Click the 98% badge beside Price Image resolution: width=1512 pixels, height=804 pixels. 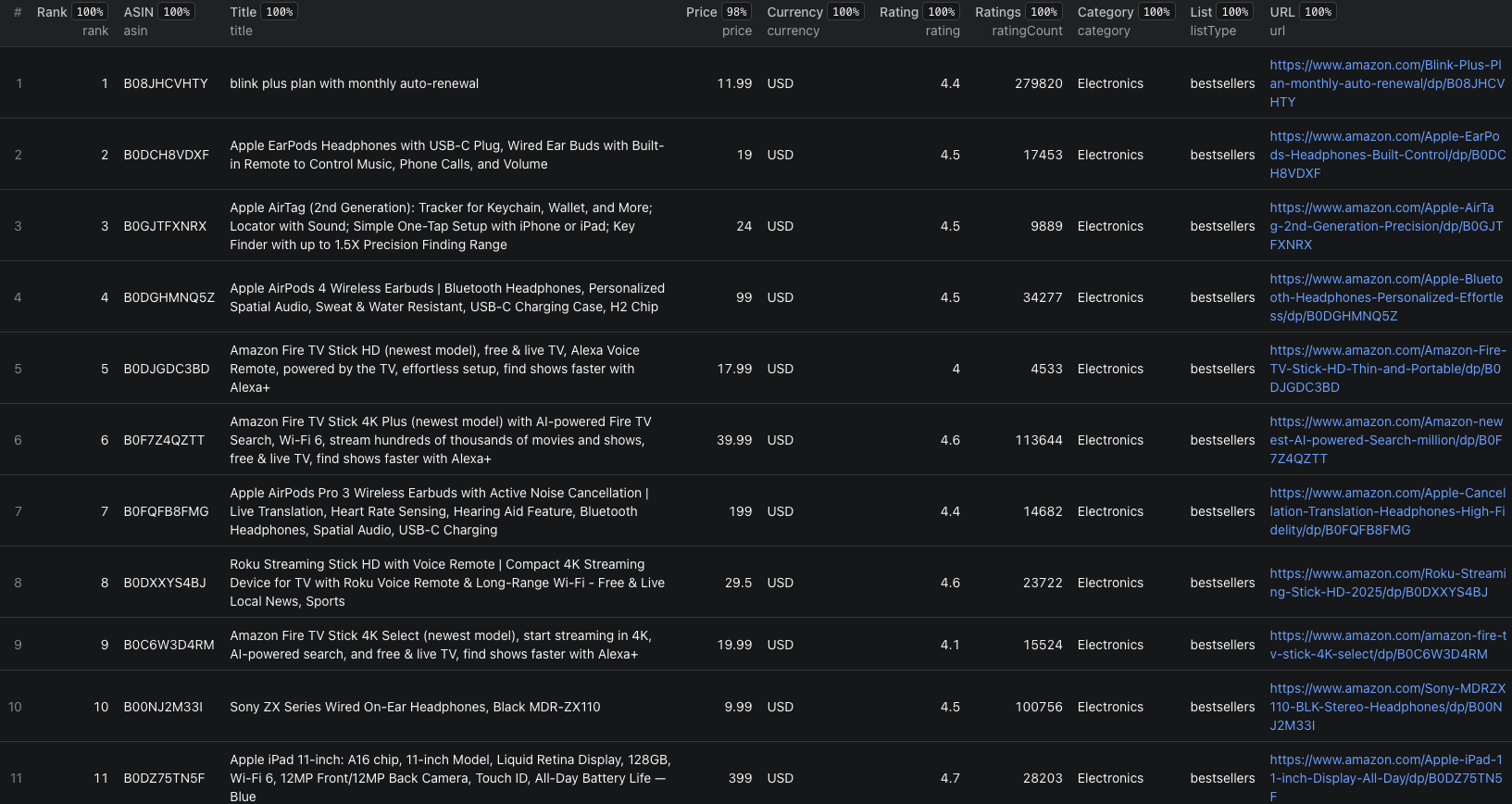tap(737, 12)
